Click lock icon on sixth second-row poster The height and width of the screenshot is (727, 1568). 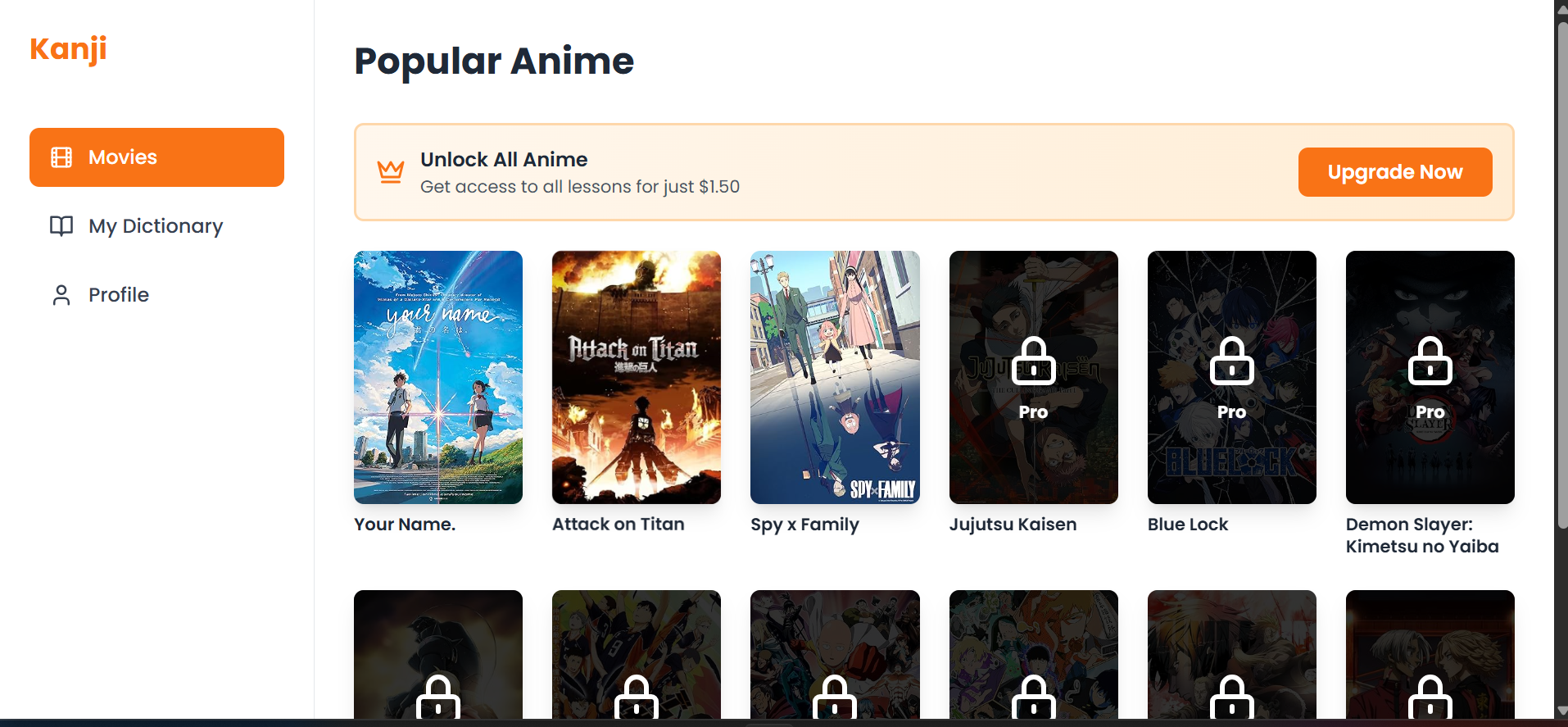click(x=1430, y=697)
